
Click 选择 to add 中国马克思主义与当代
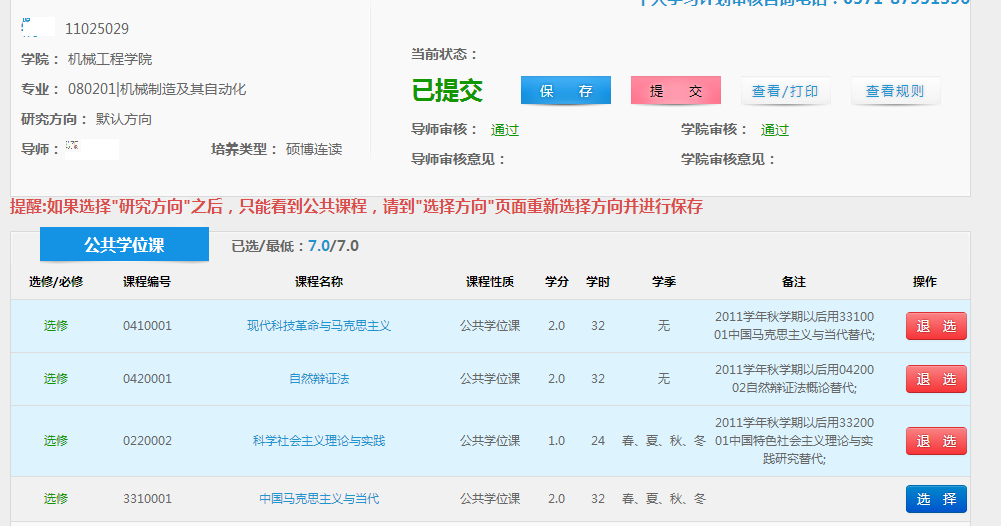936,499
